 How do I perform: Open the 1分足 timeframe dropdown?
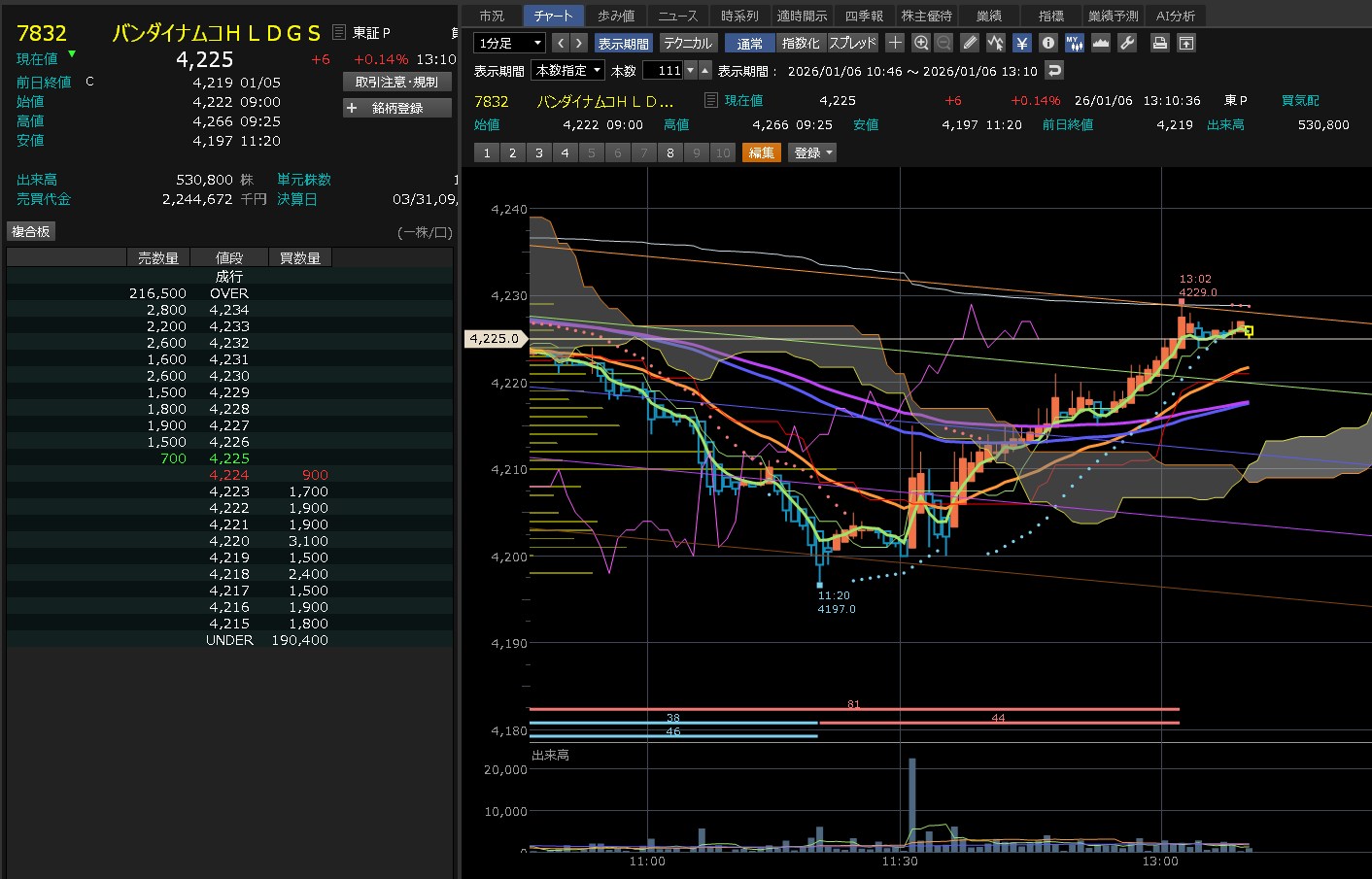(x=509, y=44)
